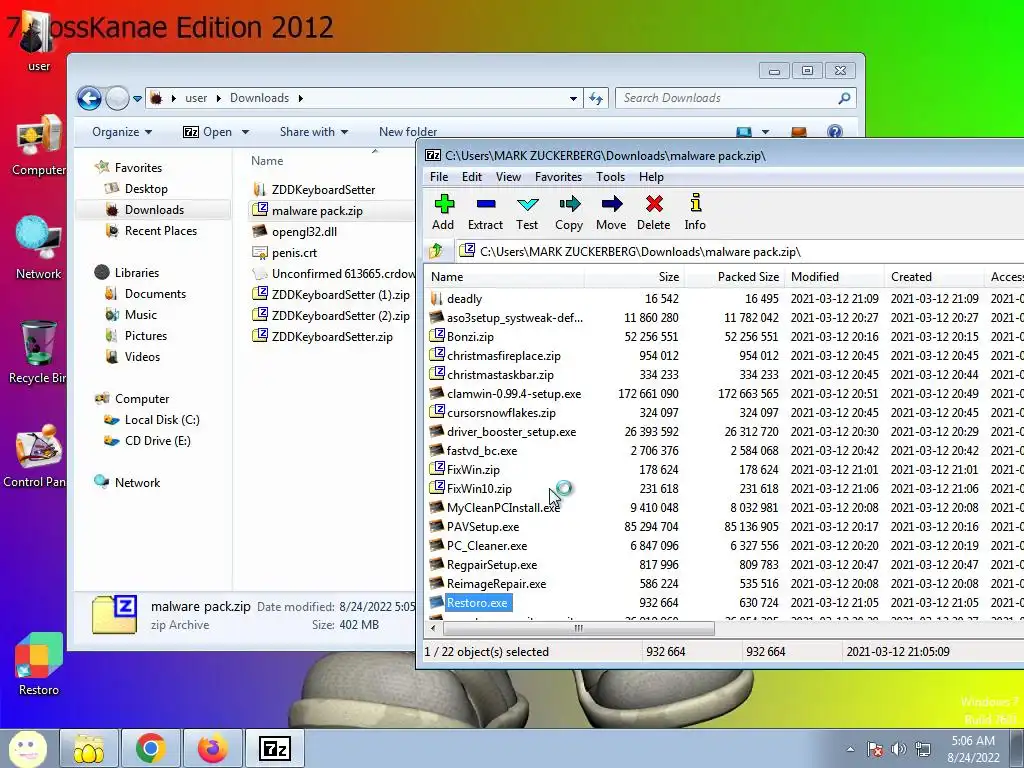Open the Share with dropdown

314,132
